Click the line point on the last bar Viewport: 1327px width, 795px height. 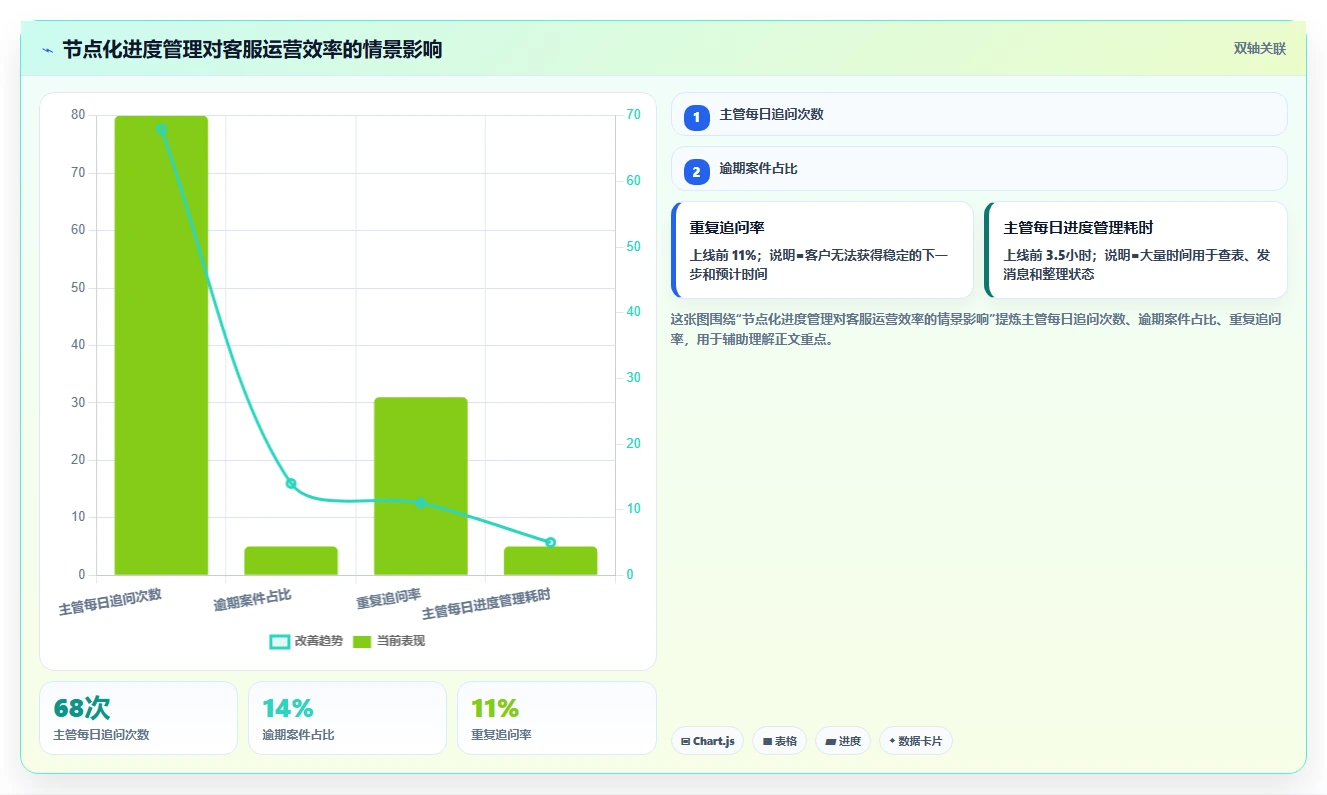(x=551, y=542)
